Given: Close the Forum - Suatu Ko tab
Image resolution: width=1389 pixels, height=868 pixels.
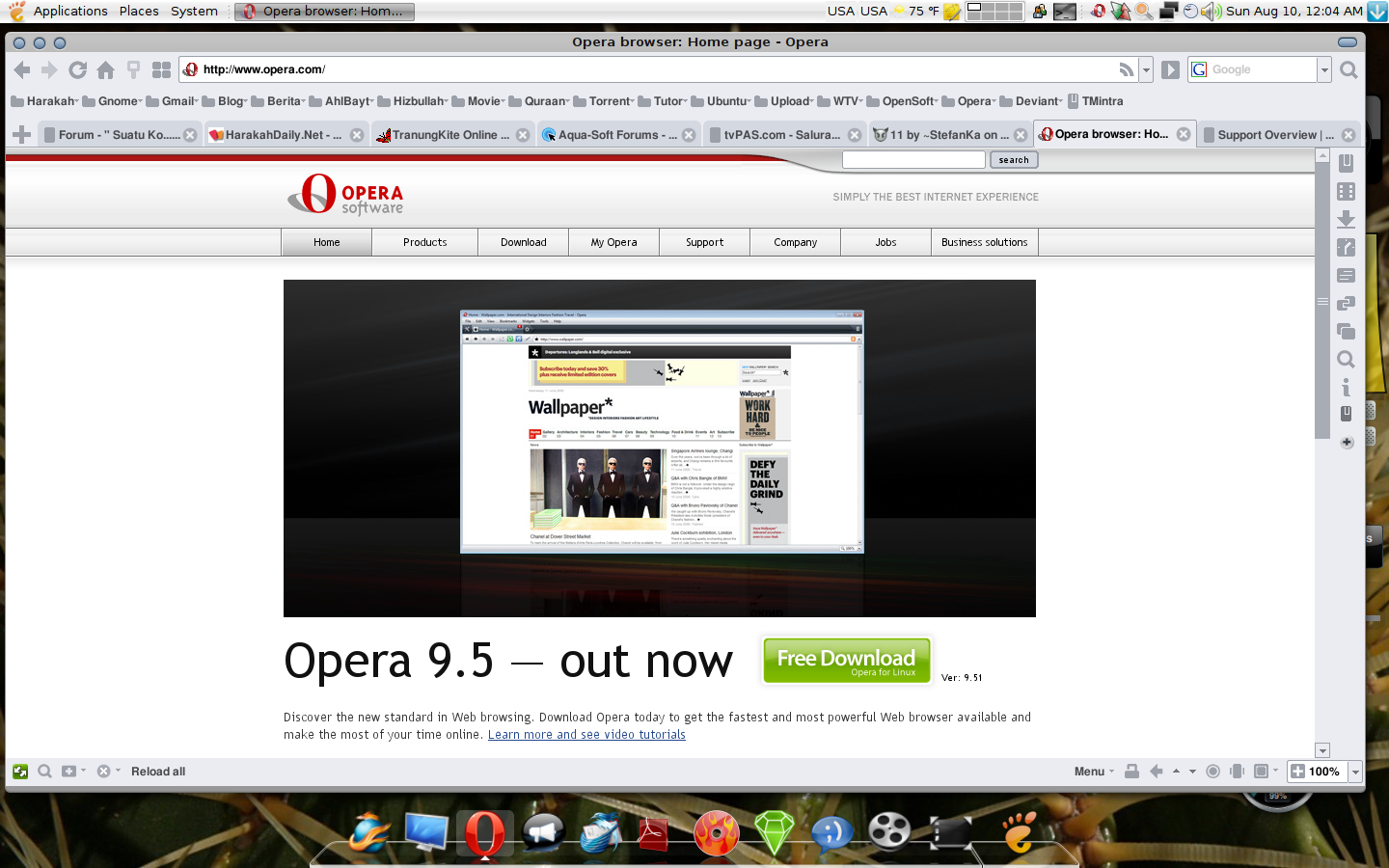Looking at the screenshot, I should pos(190,135).
